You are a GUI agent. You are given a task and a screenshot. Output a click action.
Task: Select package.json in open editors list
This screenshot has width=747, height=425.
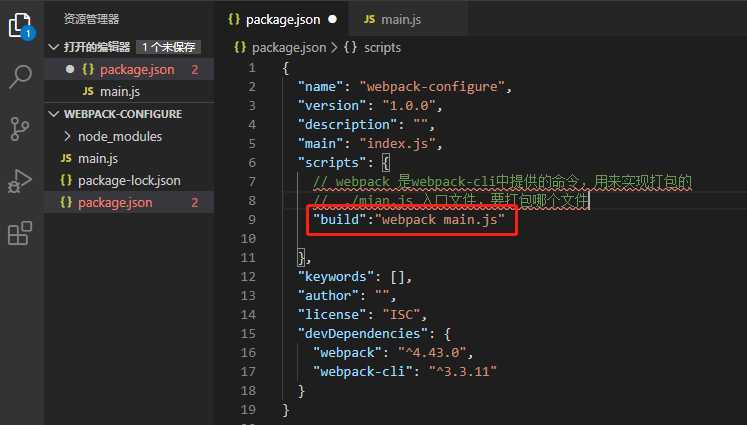(129, 70)
